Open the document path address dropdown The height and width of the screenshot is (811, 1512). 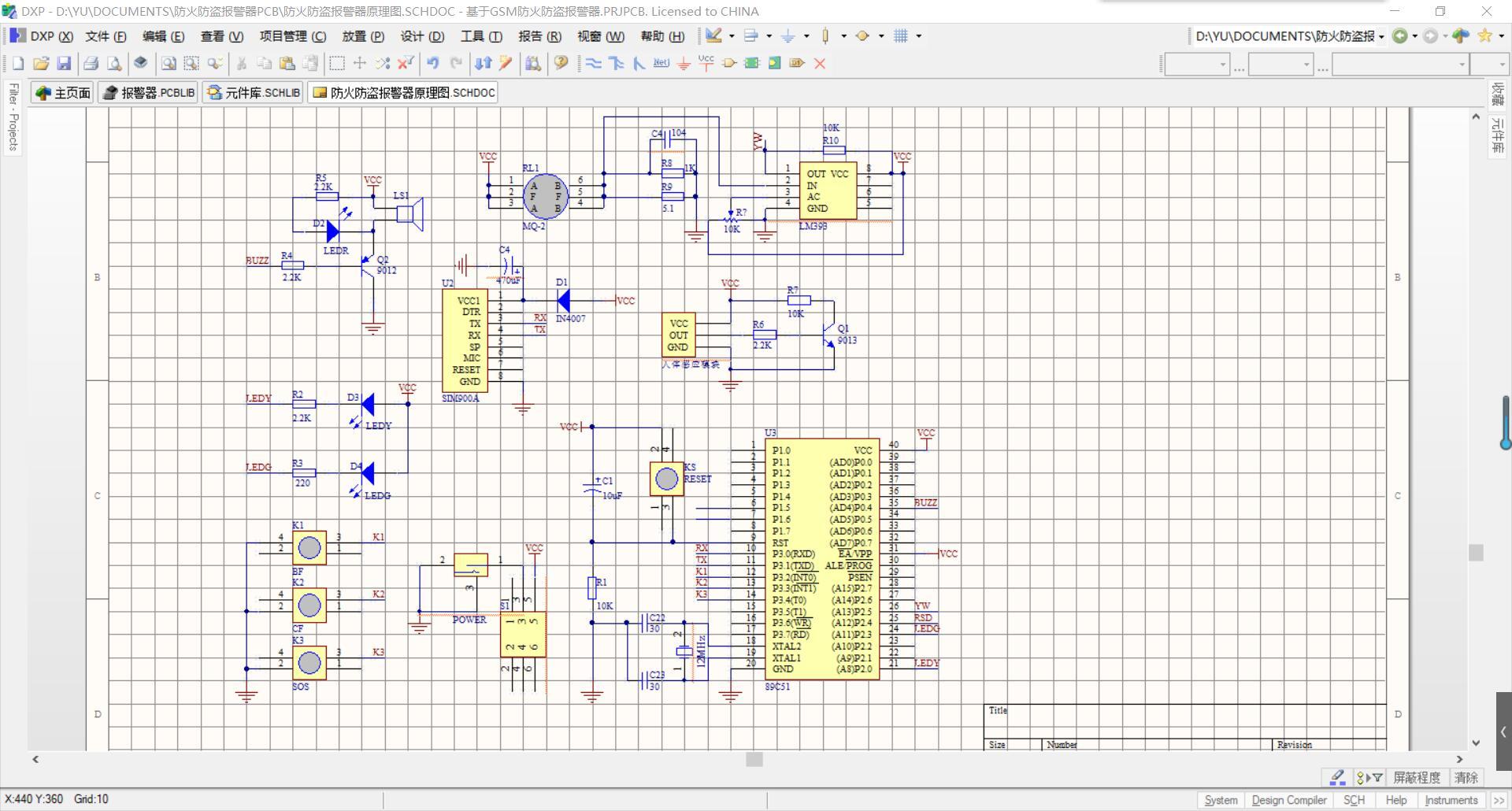tap(1381, 36)
